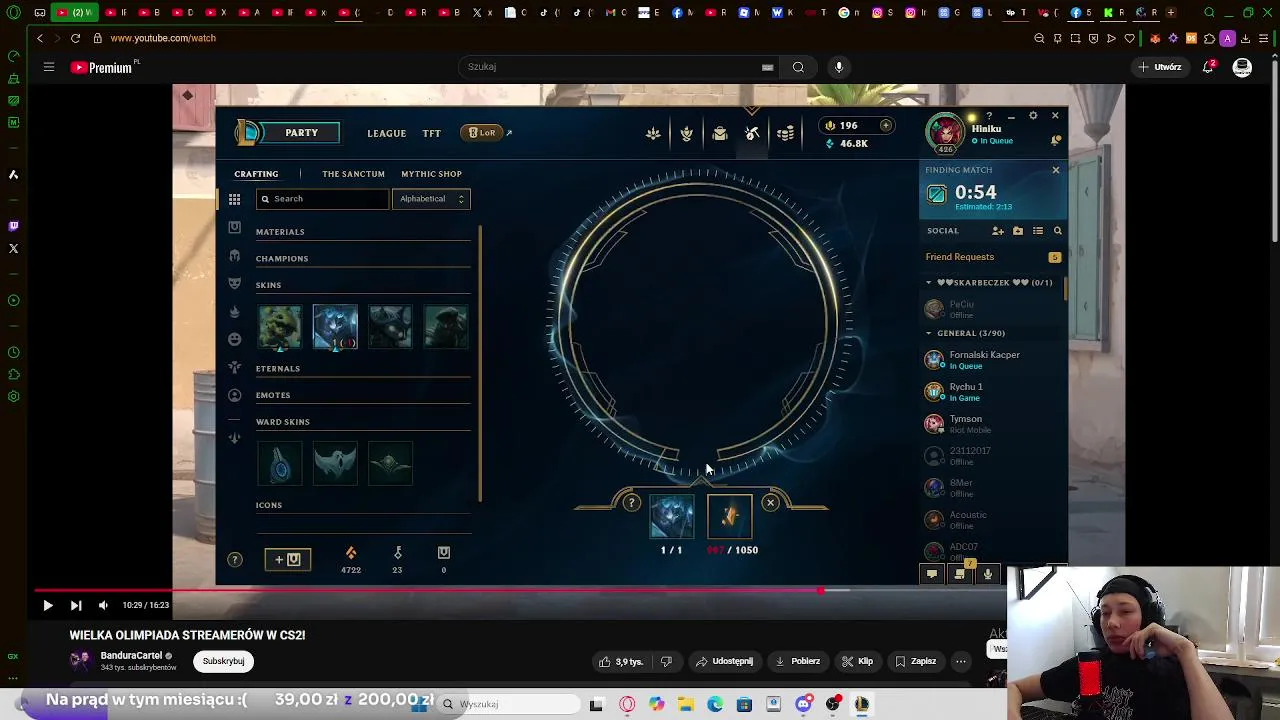Select friend Tymson

[992, 424]
